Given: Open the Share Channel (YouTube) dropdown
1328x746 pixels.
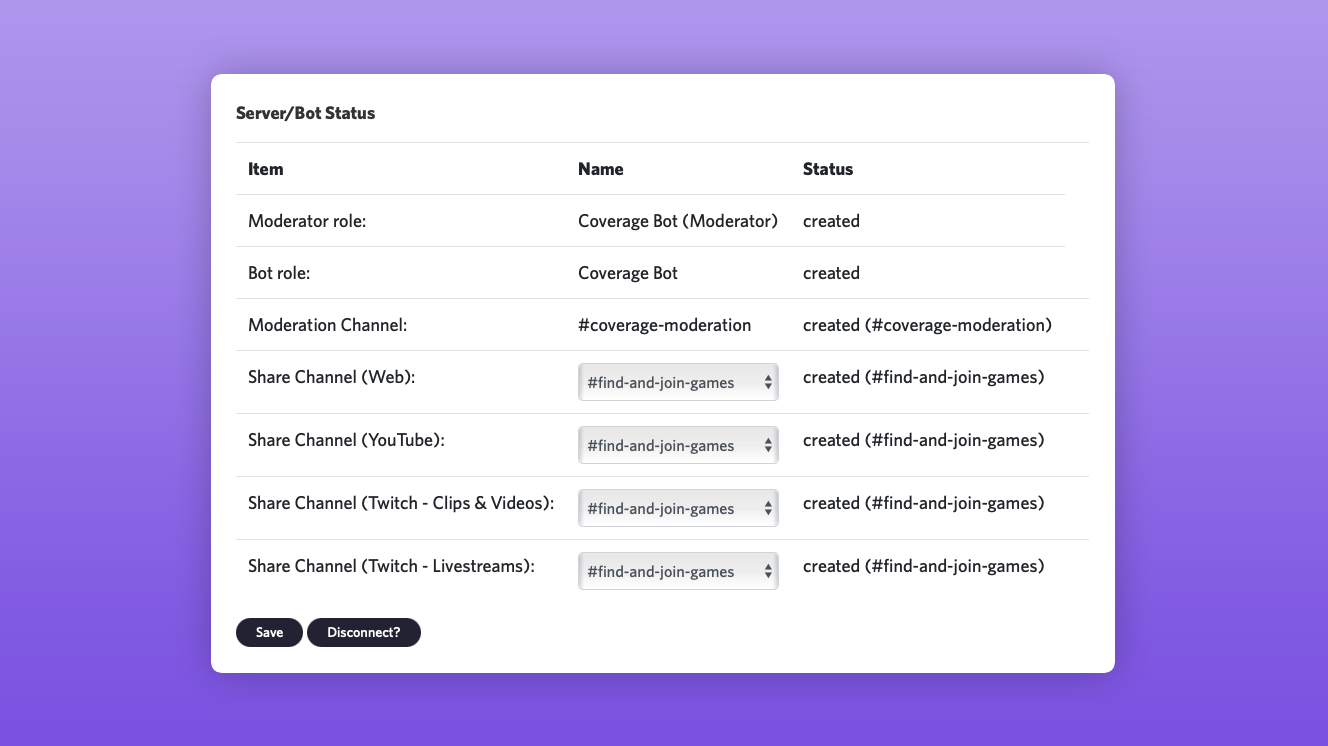Looking at the screenshot, I should [678, 445].
